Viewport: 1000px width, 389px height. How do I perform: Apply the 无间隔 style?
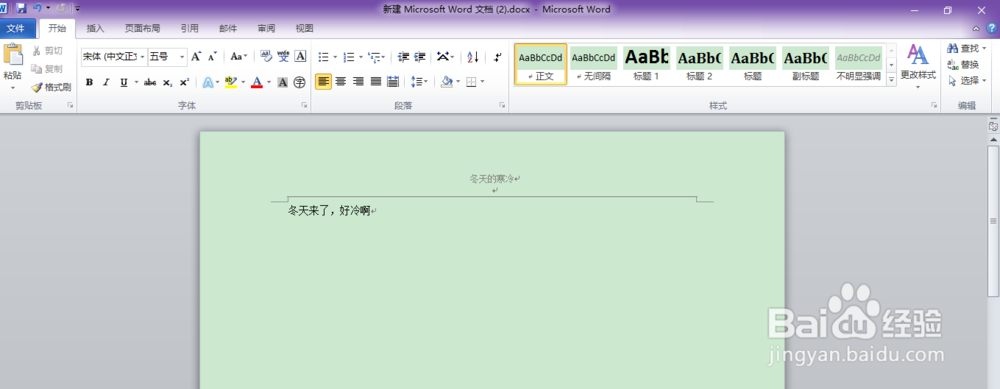[593, 64]
